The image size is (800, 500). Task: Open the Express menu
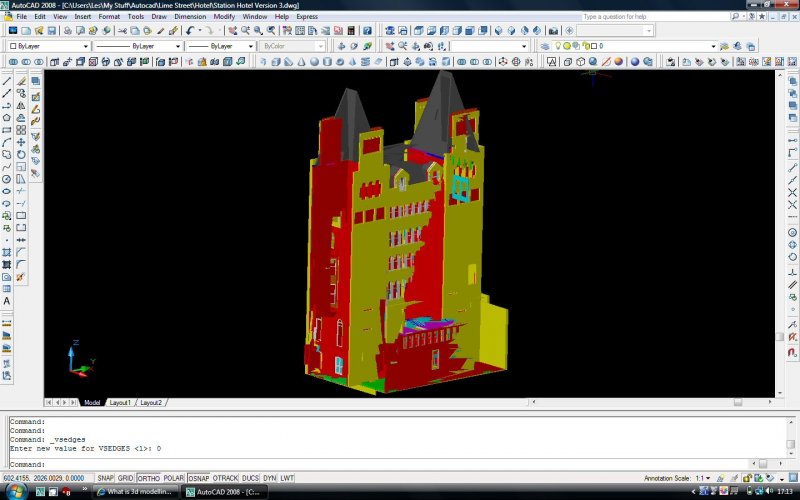pos(307,17)
